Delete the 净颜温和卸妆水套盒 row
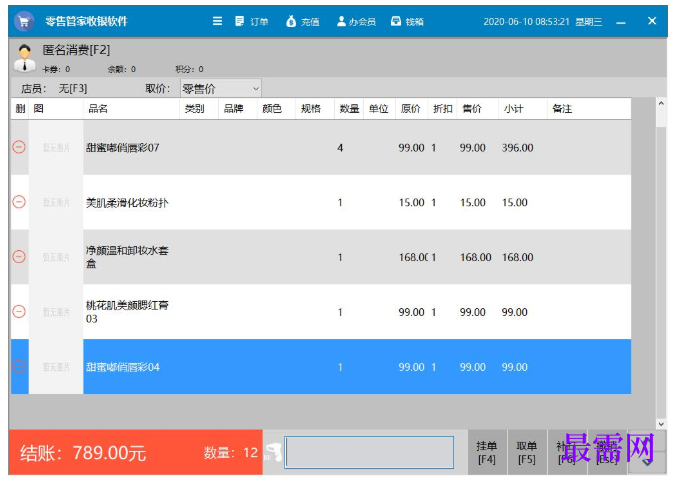The image size is (673, 479). (x=19, y=257)
